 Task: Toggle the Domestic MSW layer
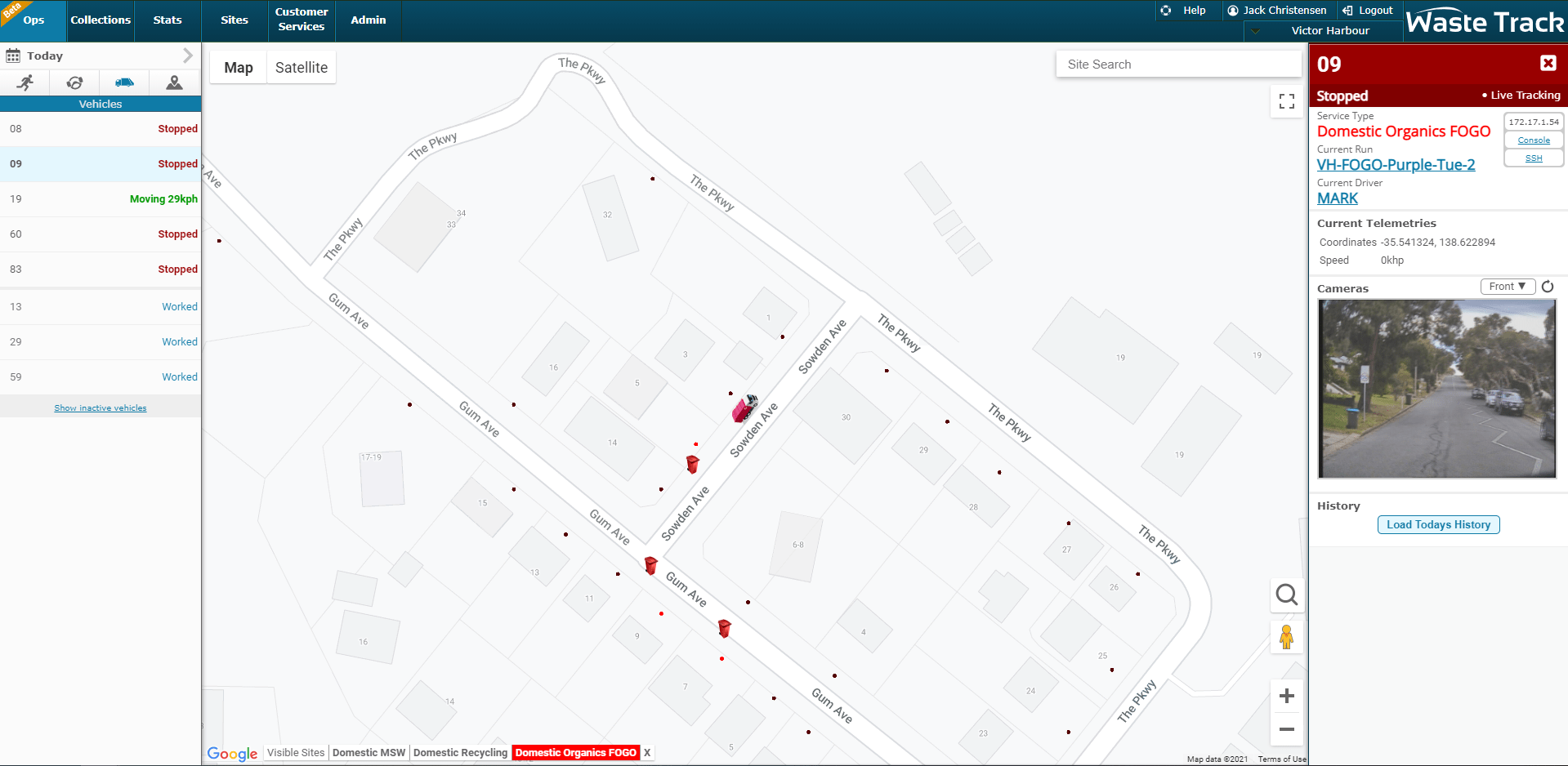(368, 752)
